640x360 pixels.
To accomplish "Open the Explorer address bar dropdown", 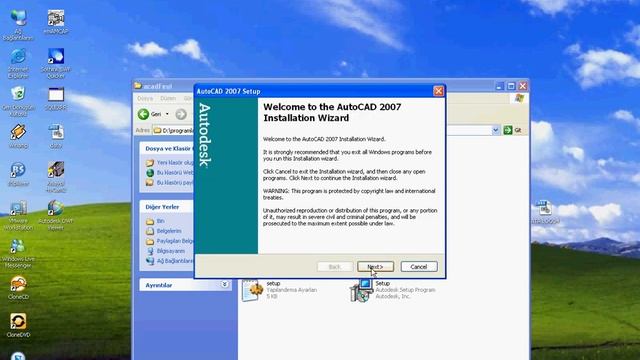I will pyautogui.click(x=496, y=130).
